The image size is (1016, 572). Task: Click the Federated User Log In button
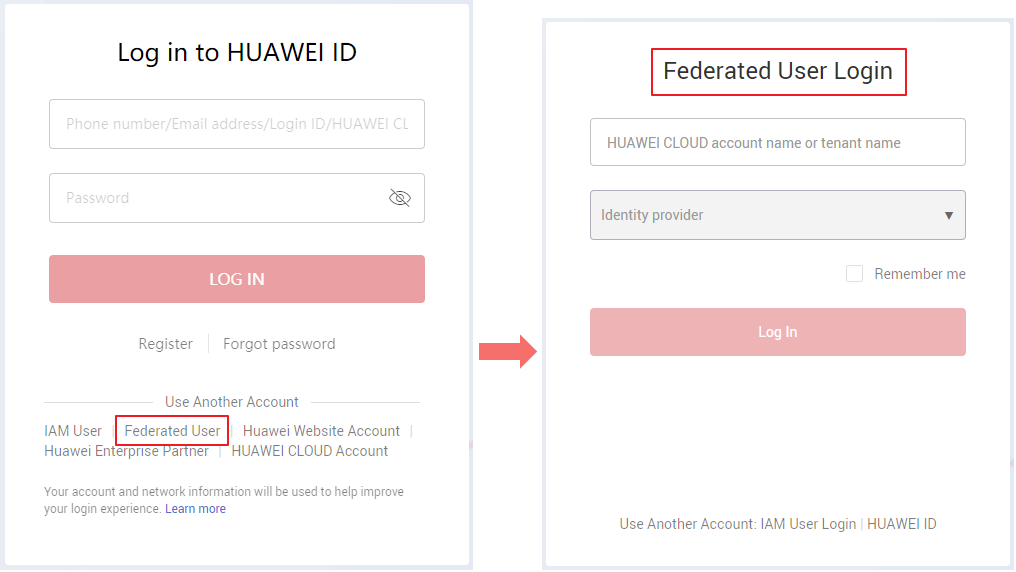tap(778, 332)
